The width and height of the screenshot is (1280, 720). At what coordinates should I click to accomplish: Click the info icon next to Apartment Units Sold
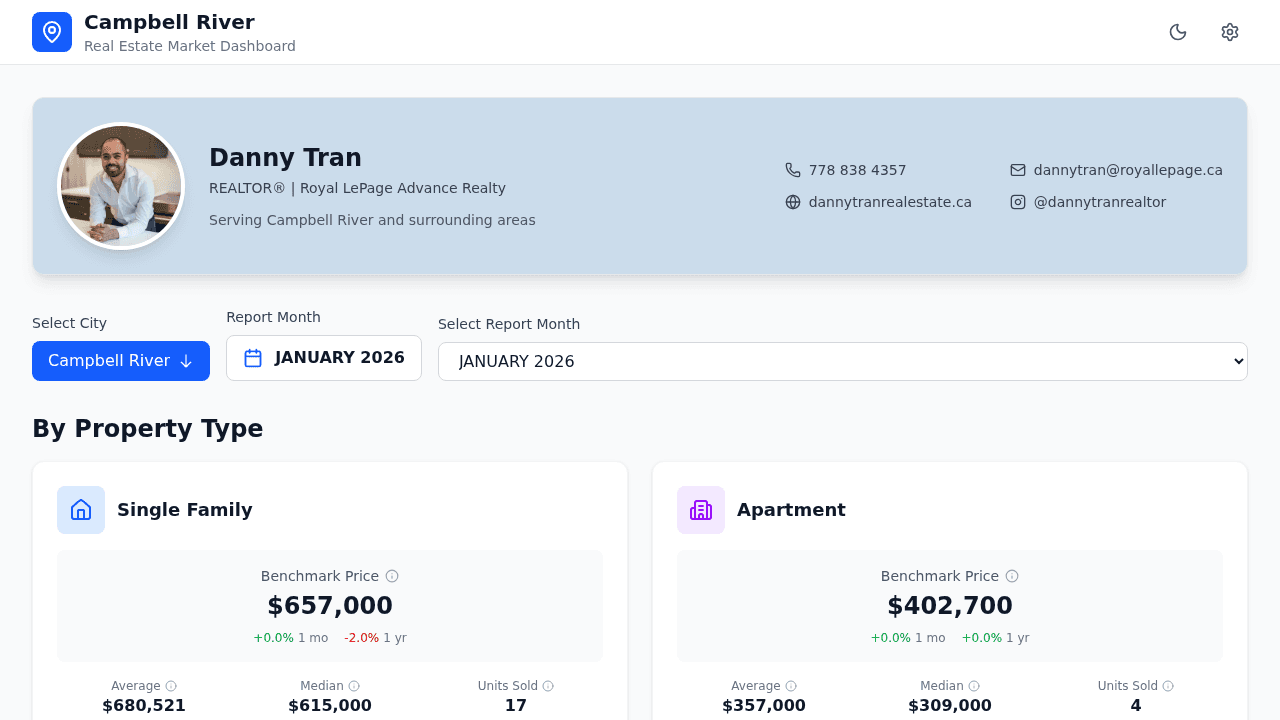[x=1166, y=686]
